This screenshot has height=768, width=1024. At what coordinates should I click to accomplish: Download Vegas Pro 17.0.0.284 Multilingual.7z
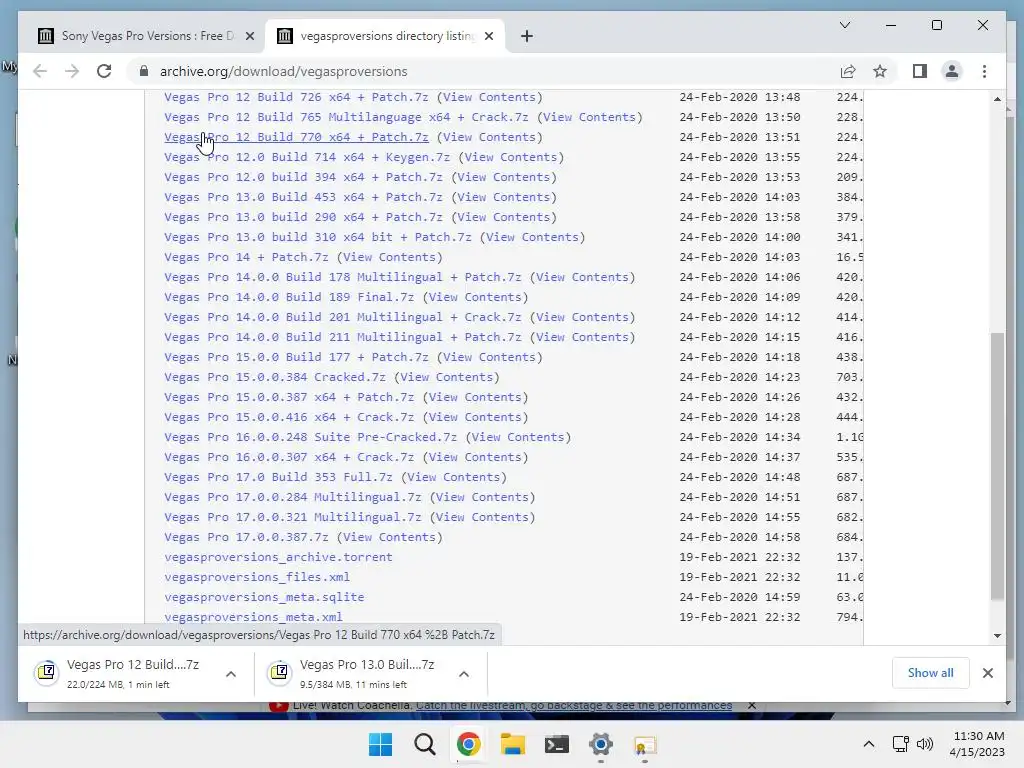pos(293,497)
